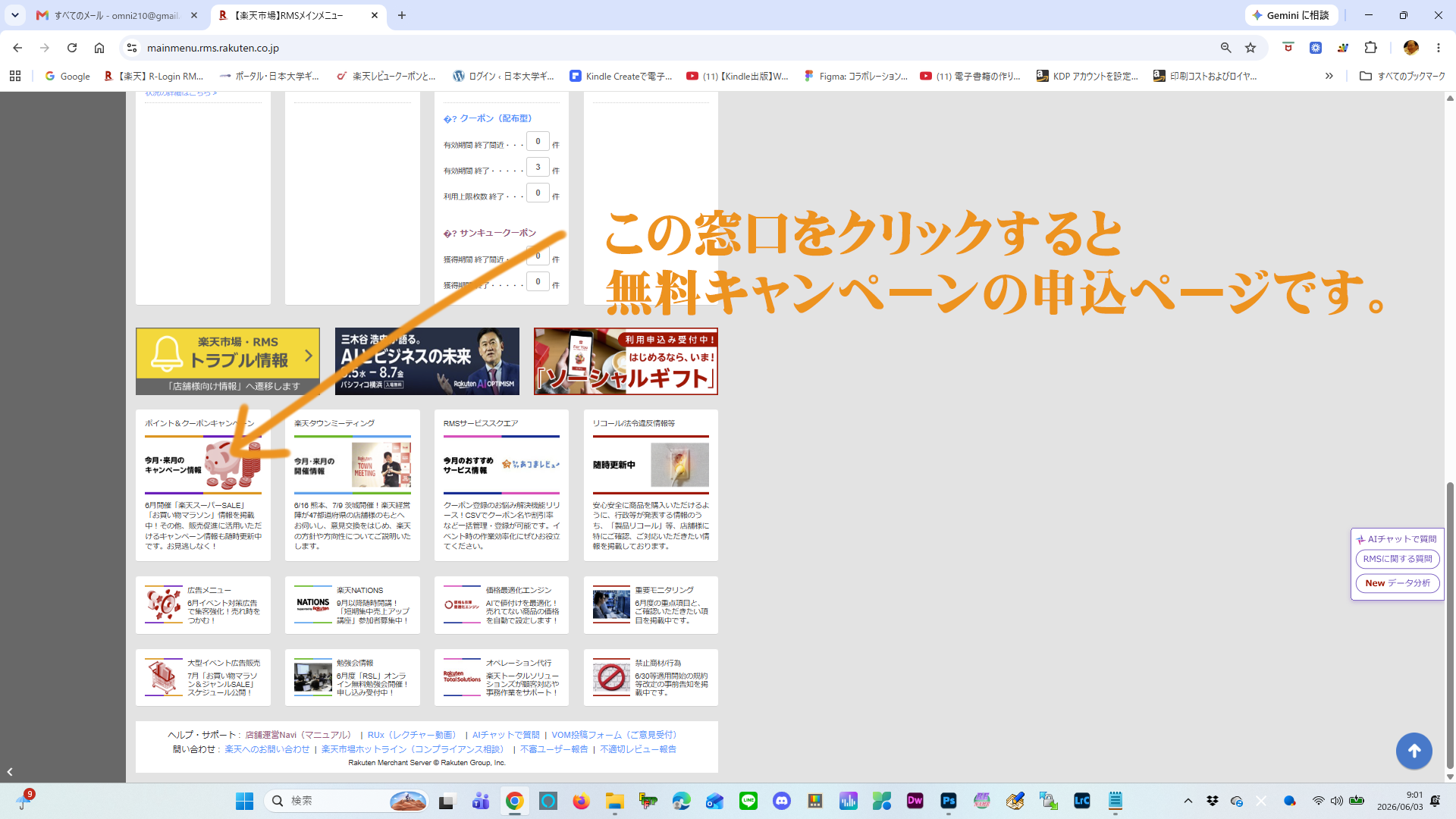Open the recall and legal violation info card
The image size is (1456, 819).
tap(651, 485)
